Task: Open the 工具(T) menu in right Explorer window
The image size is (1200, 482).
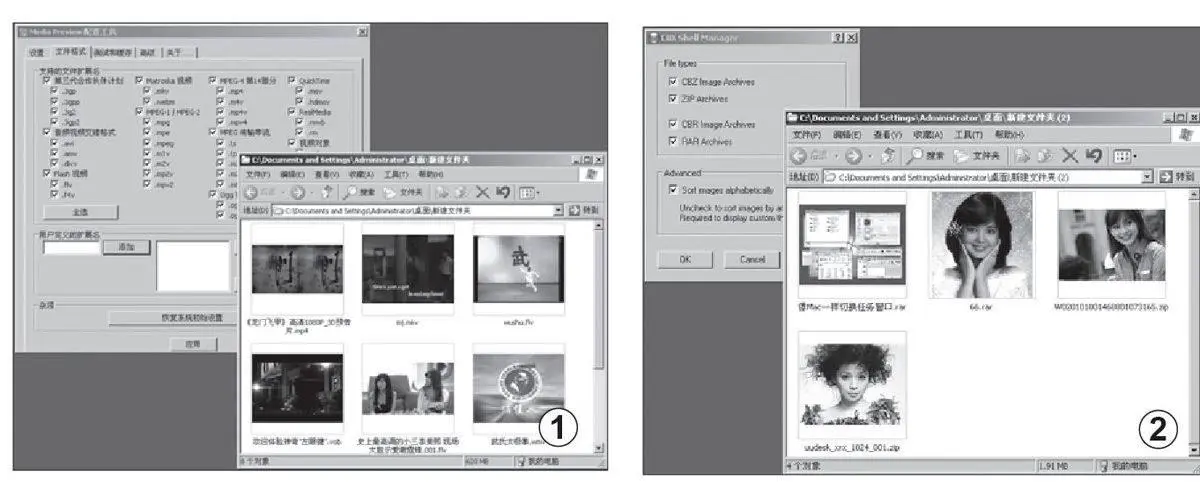Action: (968, 134)
